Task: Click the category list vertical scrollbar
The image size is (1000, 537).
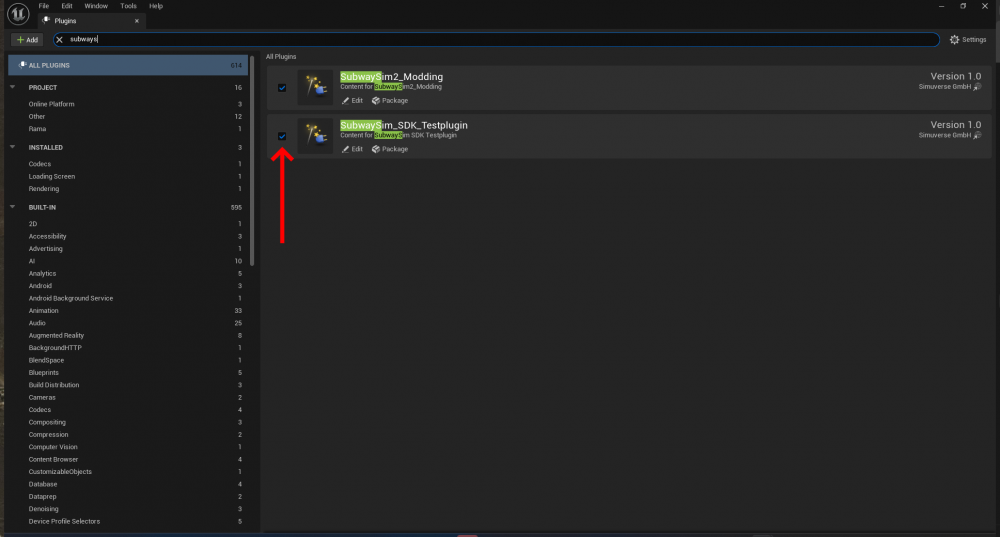Action: [x=252, y=160]
